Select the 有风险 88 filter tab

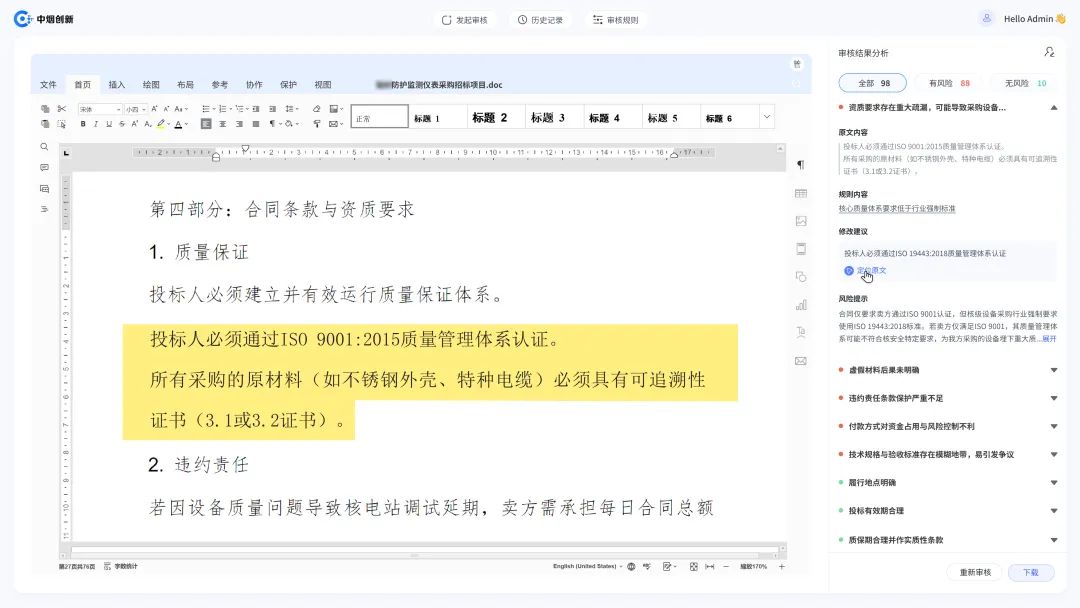[x=949, y=83]
